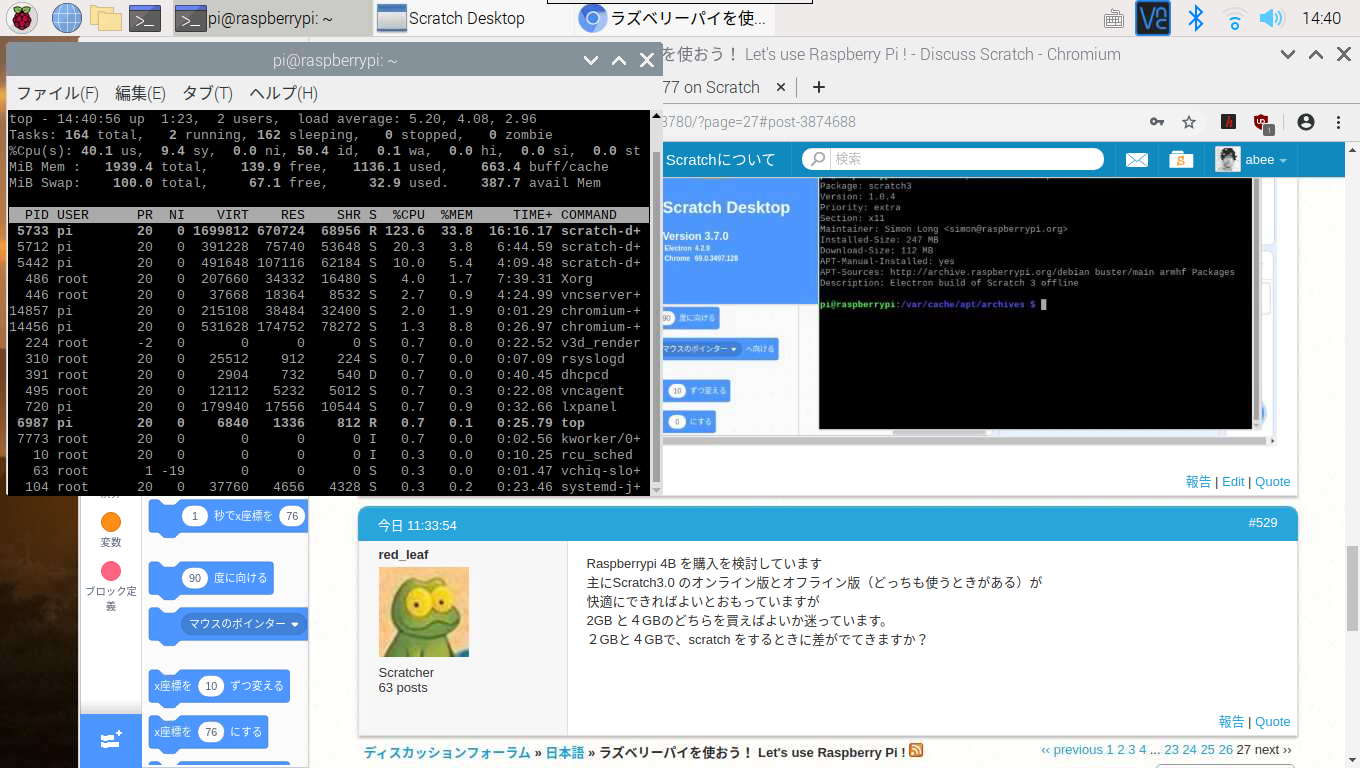Select the orange 変数 category circle
The width and height of the screenshot is (1360, 768).
(111, 522)
